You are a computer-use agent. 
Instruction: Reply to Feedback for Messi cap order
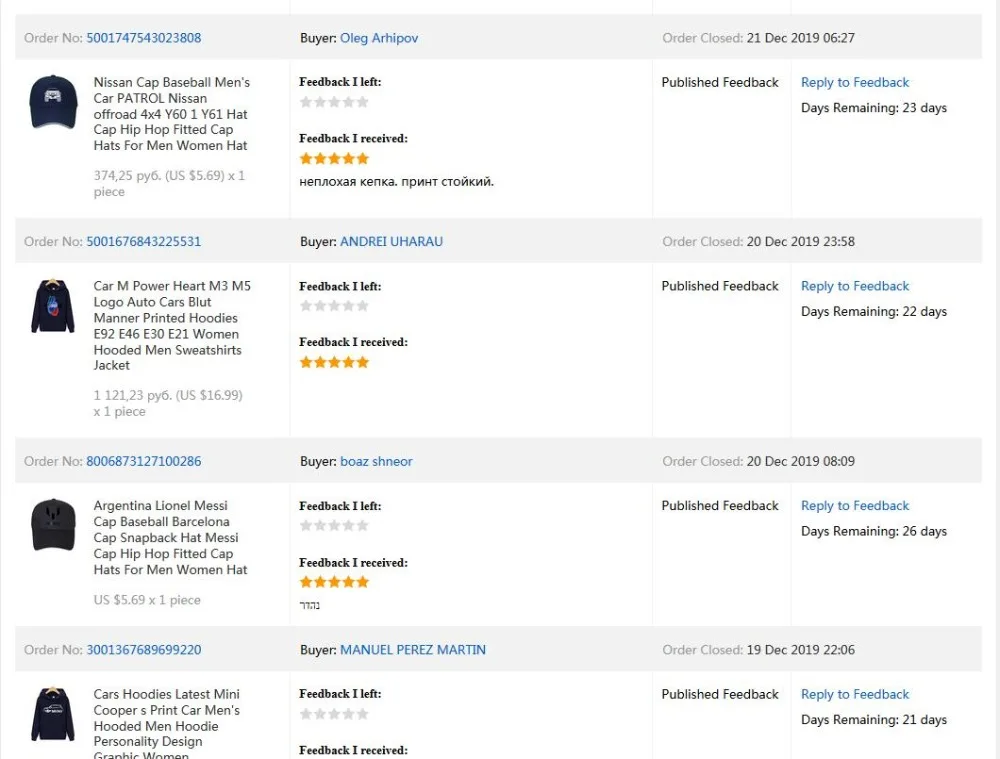[x=855, y=506]
